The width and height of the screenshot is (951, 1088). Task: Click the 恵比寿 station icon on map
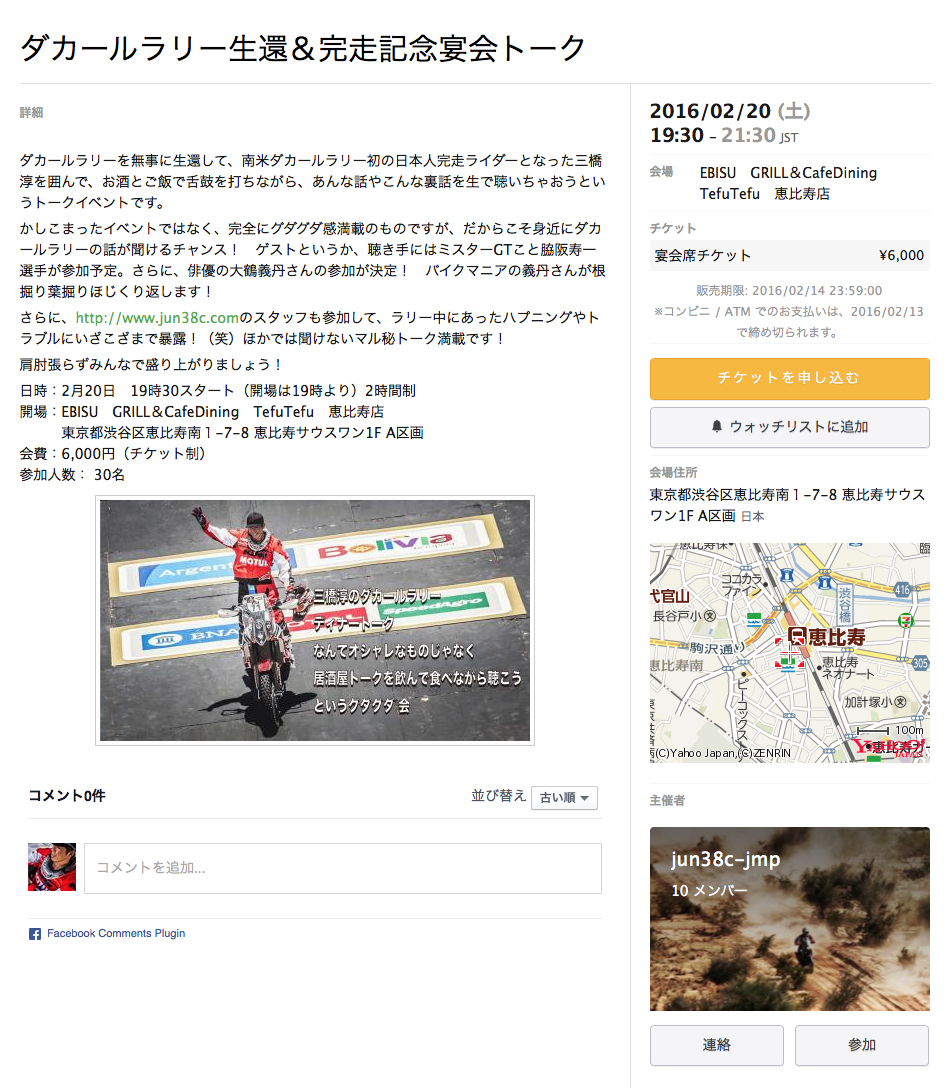[x=797, y=636]
